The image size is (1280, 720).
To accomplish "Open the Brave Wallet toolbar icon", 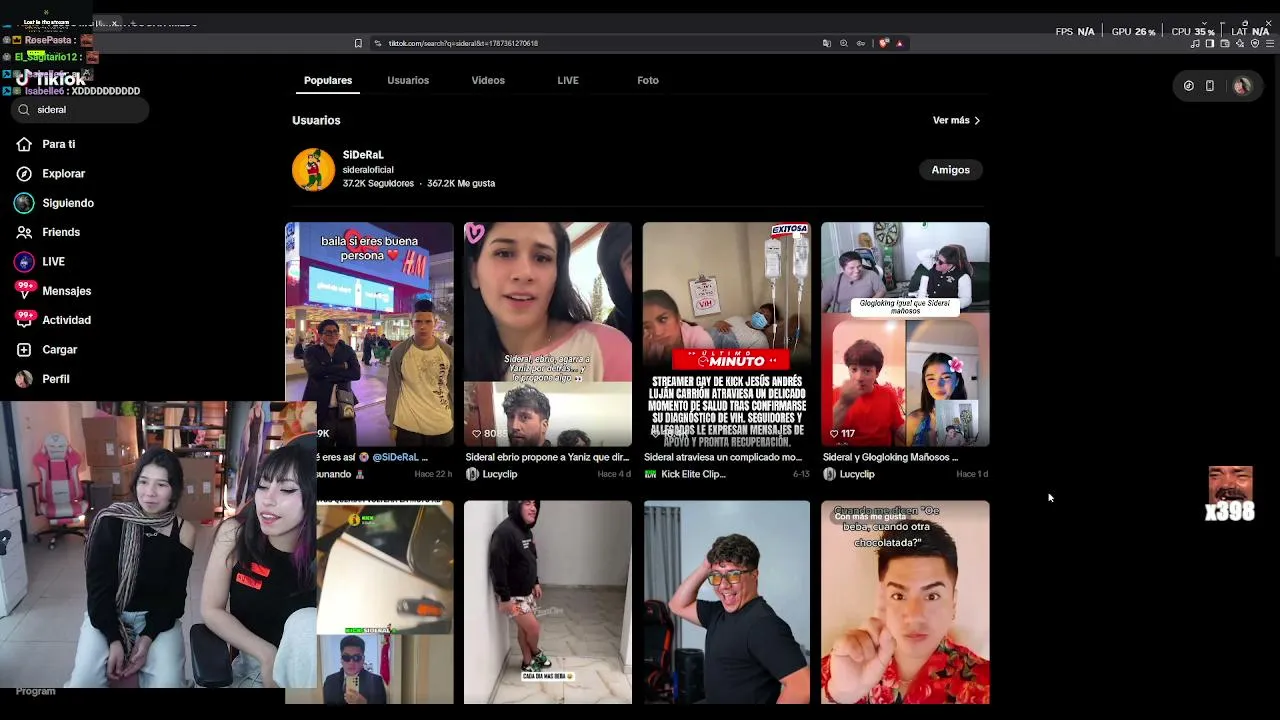I will (1225, 43).
